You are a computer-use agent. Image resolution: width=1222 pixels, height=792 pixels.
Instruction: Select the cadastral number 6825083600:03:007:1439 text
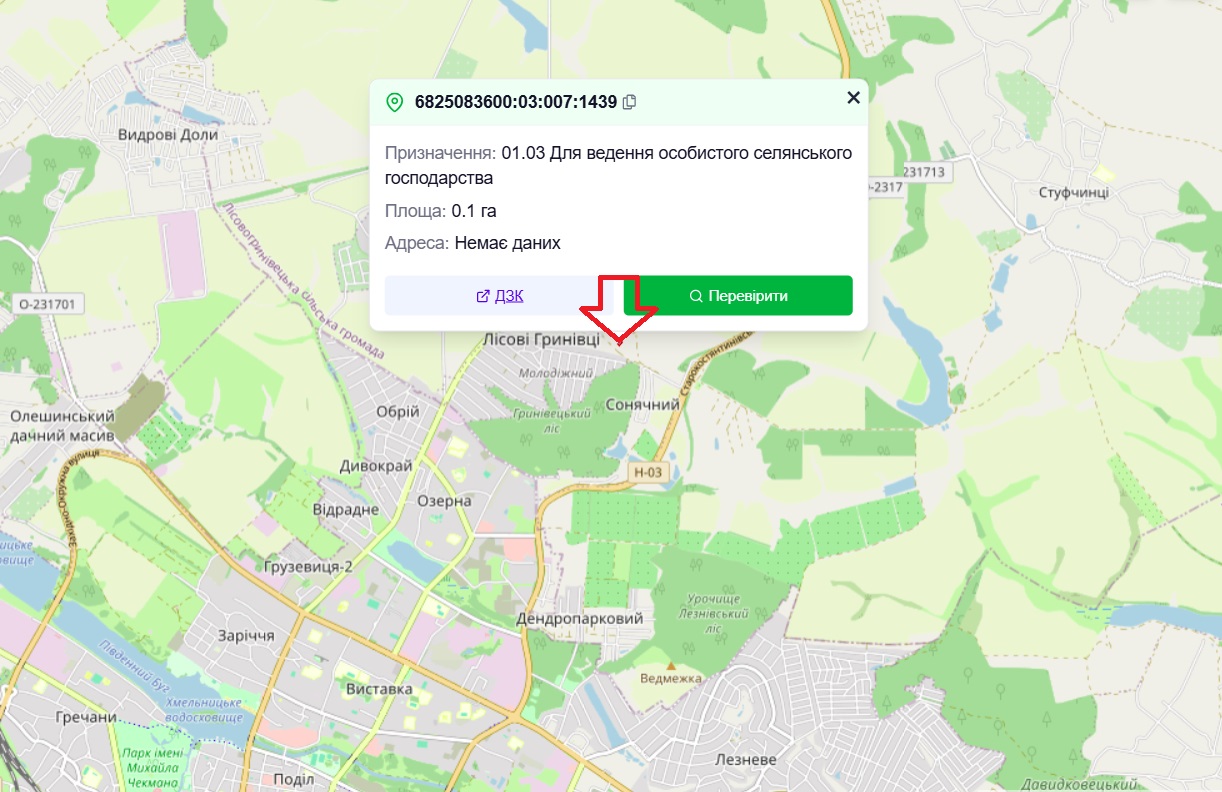pyautogui.click(x=516, y=102)
